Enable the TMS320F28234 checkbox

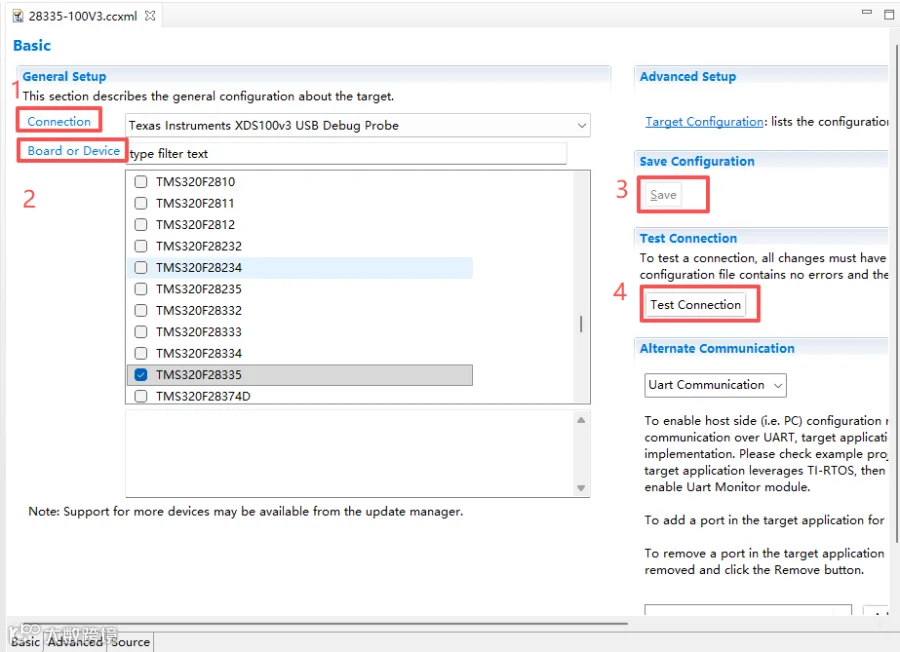141,267
